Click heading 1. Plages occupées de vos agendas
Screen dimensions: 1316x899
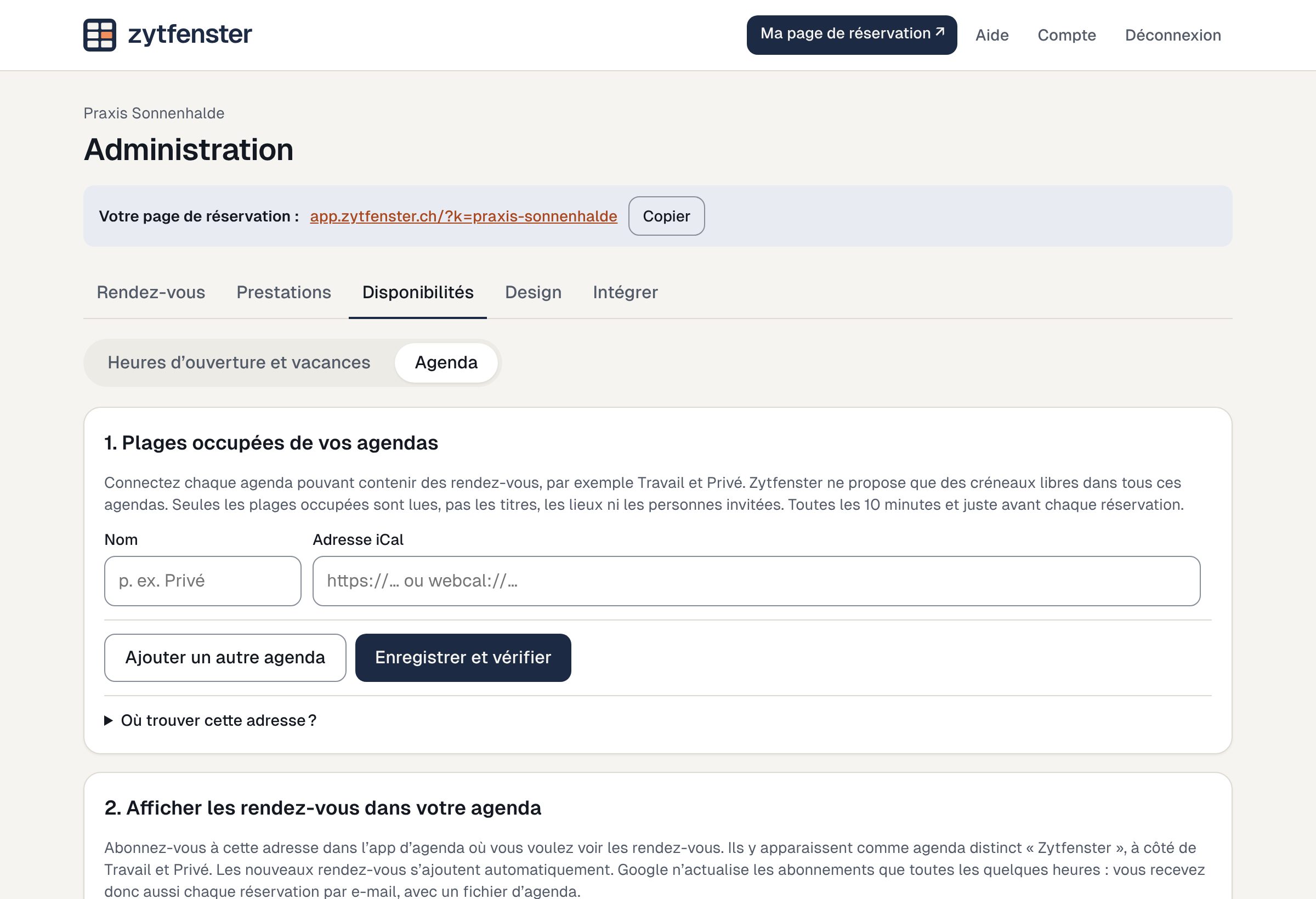[271, 443]
